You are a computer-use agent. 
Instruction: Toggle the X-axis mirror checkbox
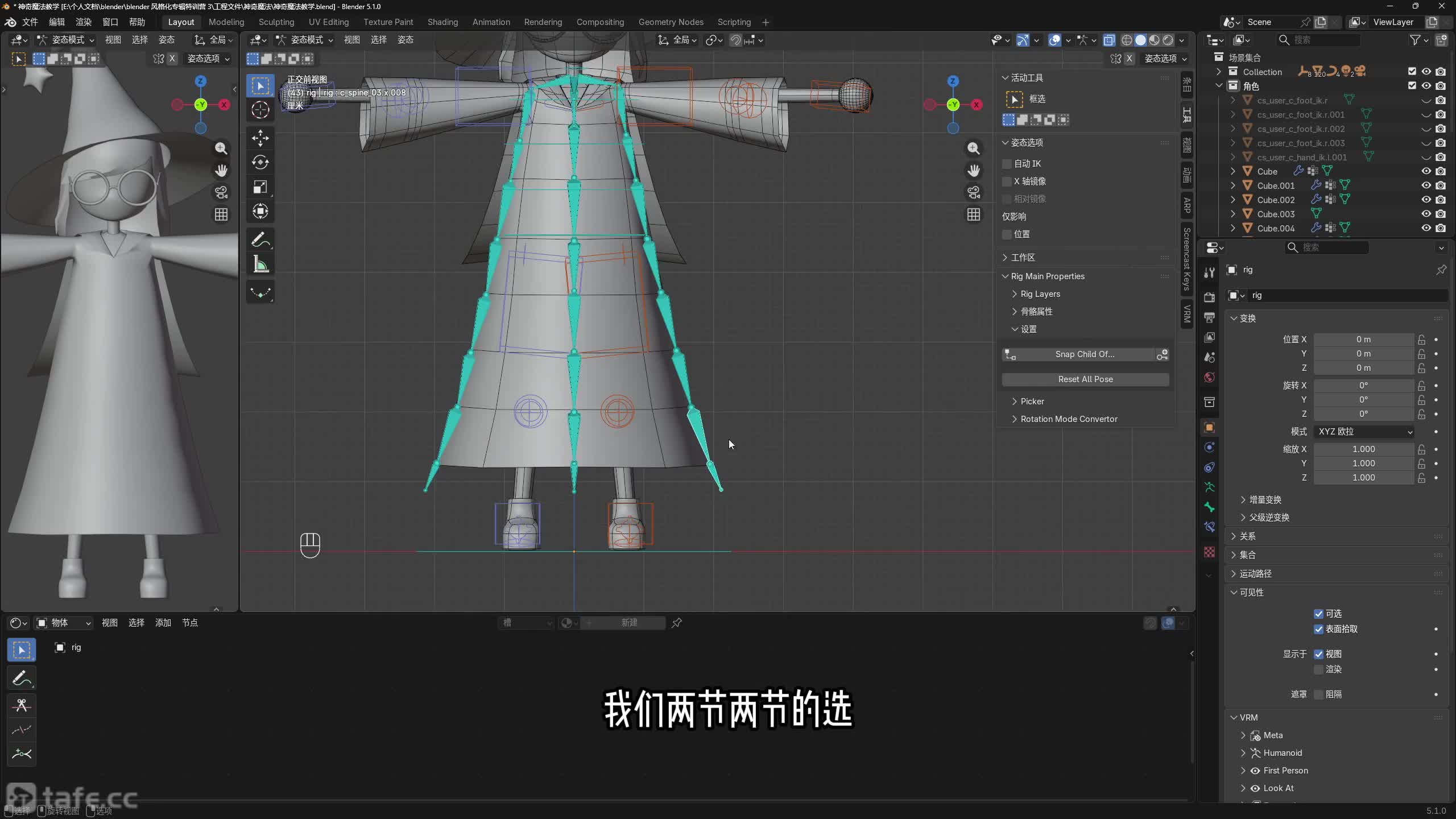tap(1007, 181)
